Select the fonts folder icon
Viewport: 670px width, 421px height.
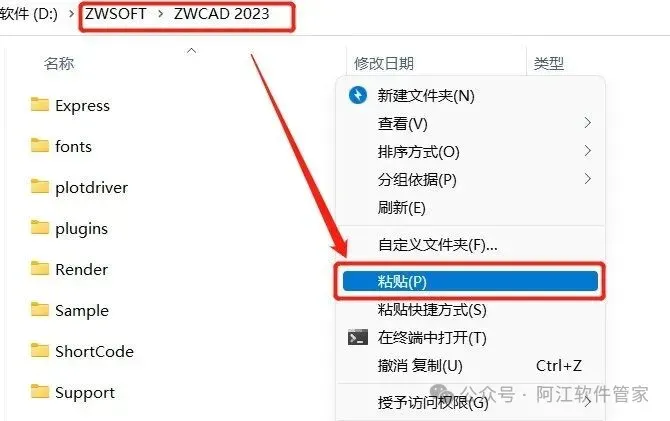tap(40, 145)
